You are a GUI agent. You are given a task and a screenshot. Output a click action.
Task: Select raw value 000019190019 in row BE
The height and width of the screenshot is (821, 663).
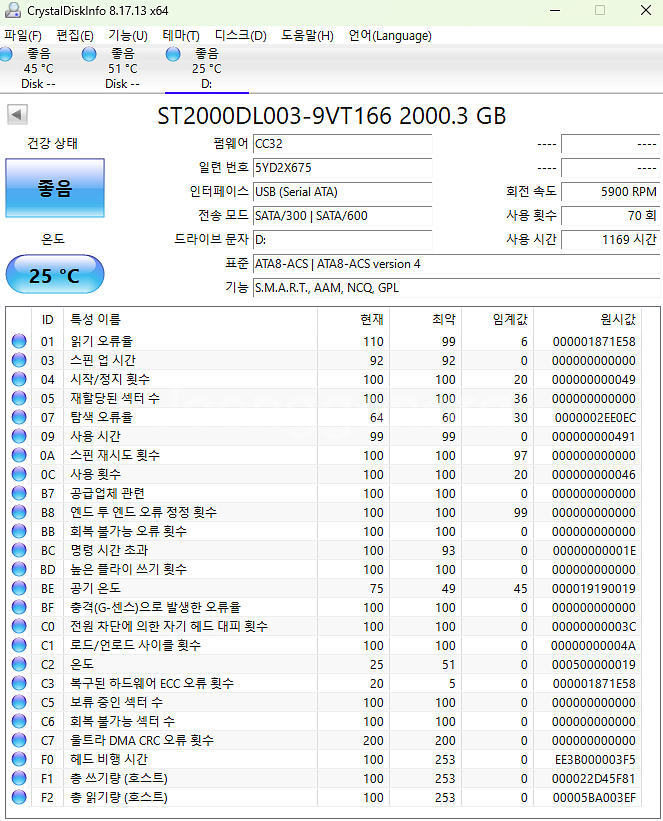[594, 589]
